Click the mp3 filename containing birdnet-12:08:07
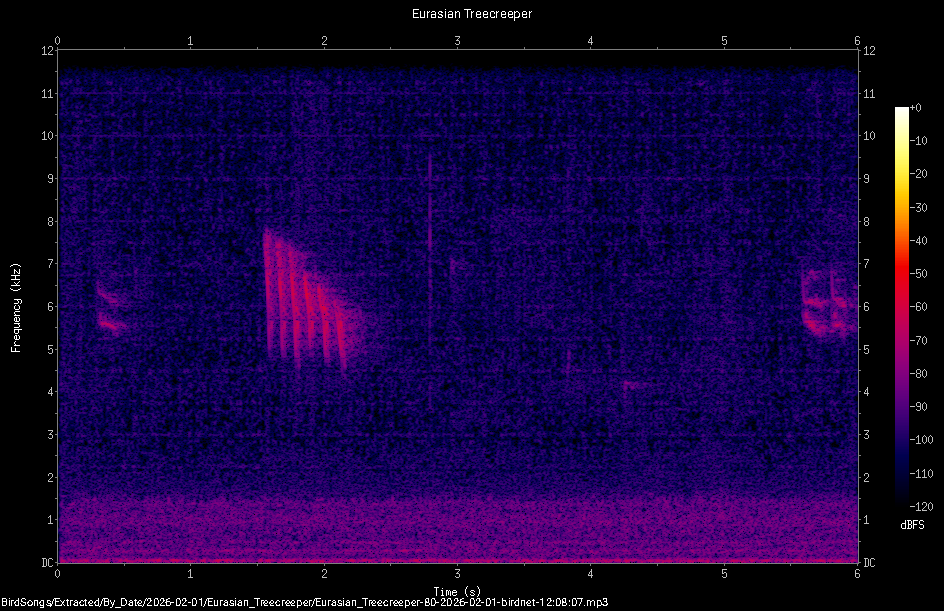 pyautogui.click(x=460, y=602)
